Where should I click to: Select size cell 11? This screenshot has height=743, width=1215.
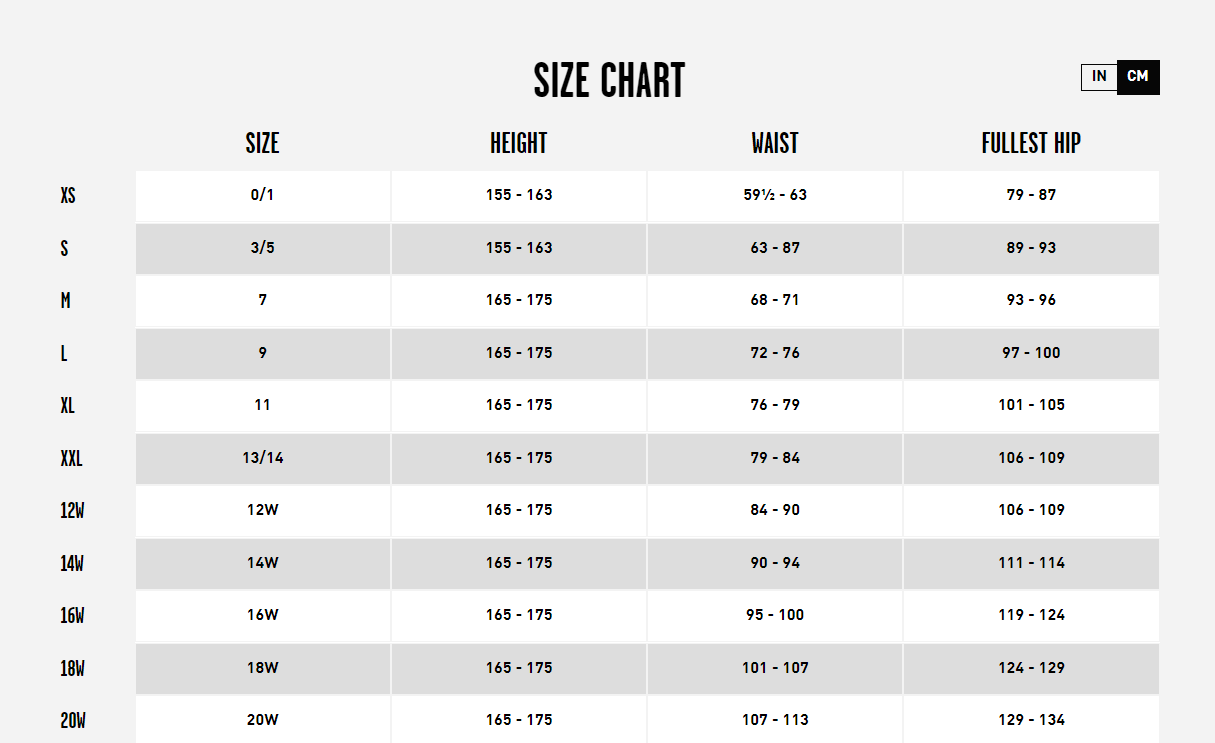coord(263,406)
